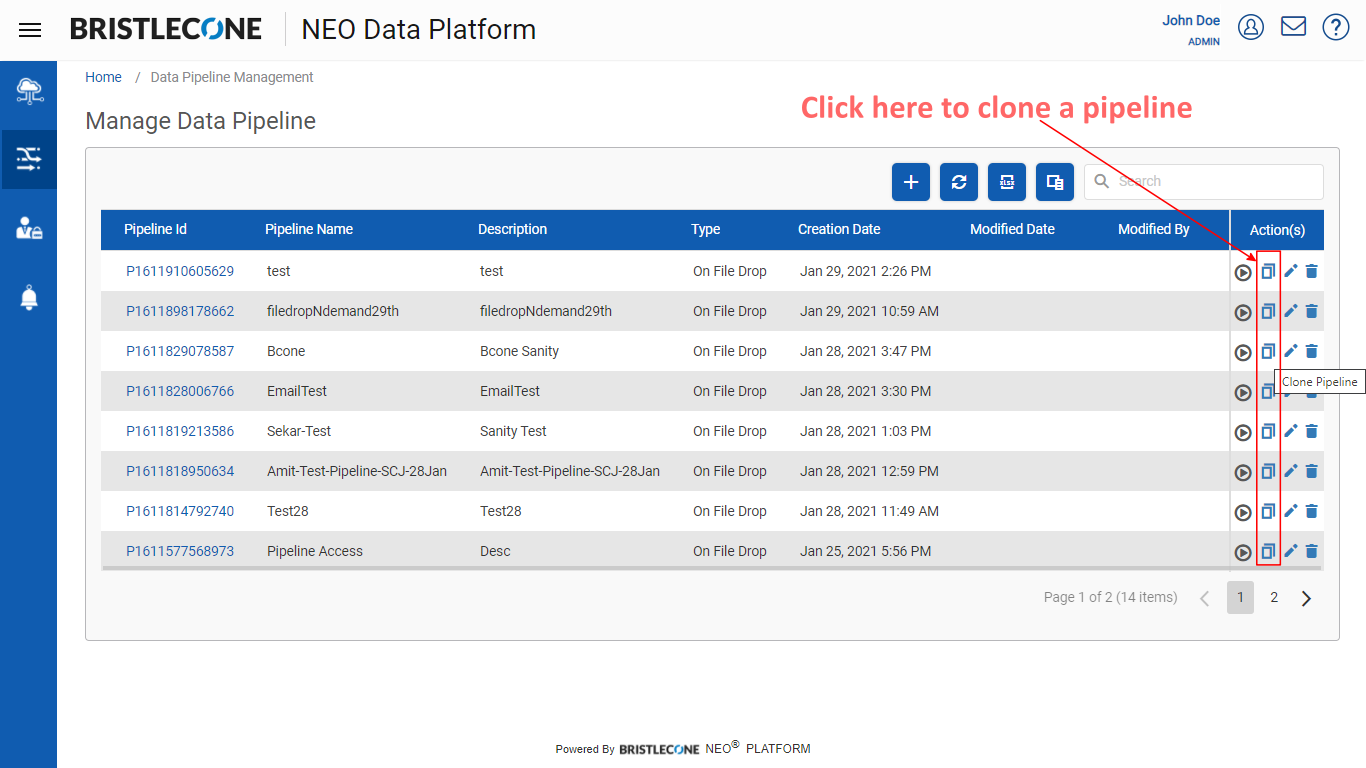
Task: Sort by Creation Date column header
Action: tap(839, 229)
